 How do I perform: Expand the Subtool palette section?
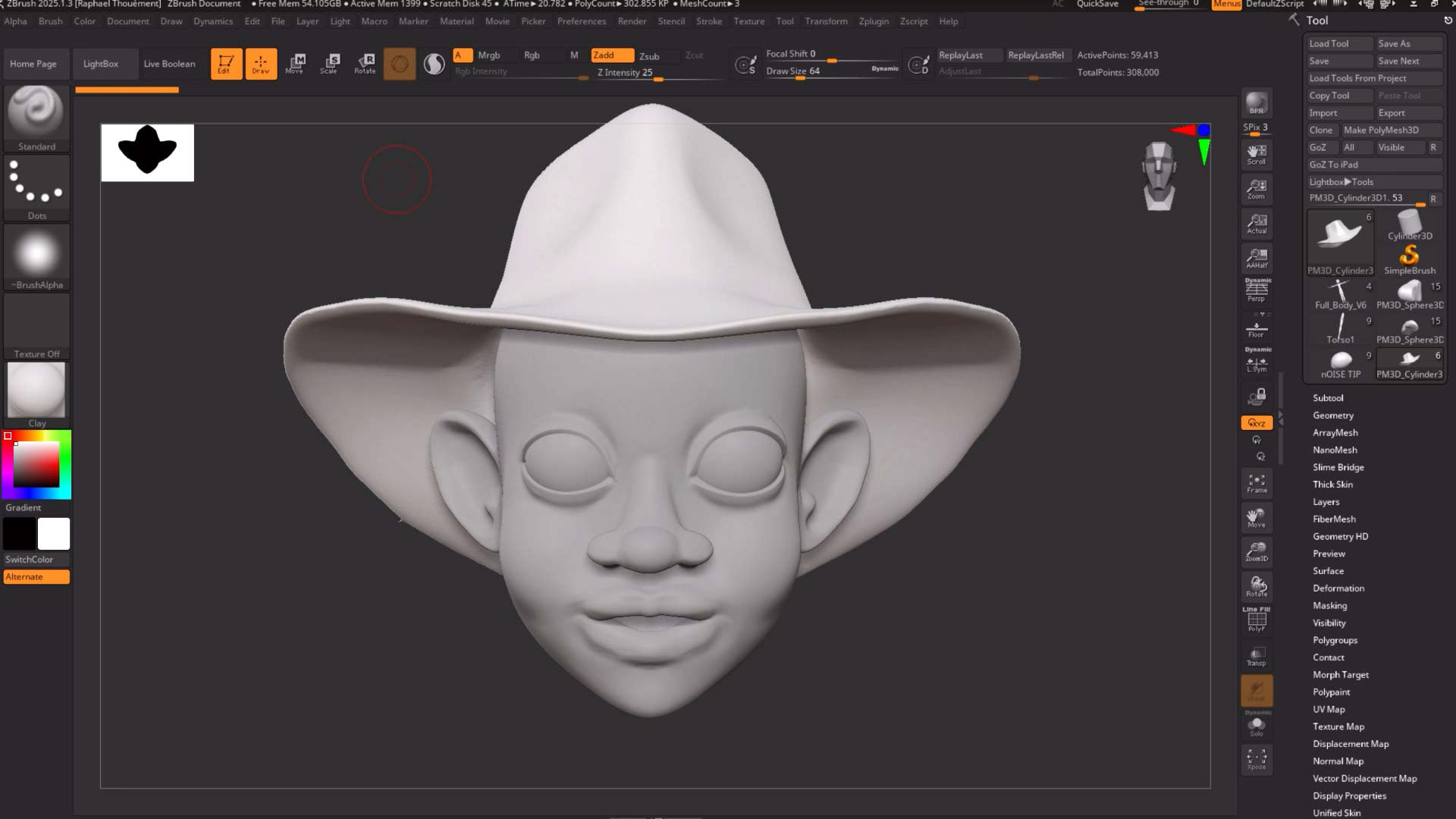pos(1328,398)
